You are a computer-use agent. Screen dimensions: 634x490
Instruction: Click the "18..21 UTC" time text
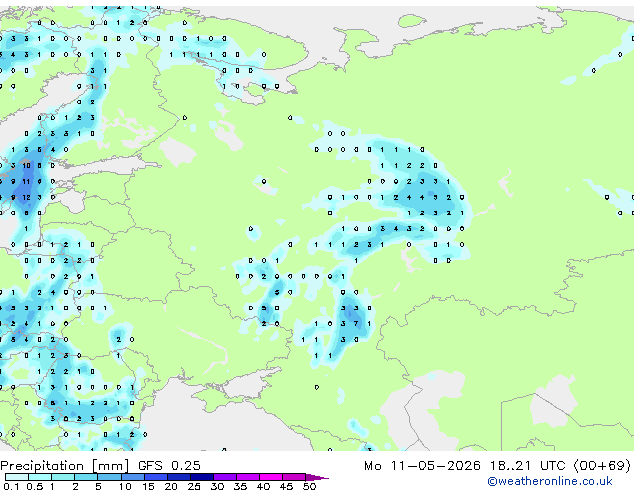click(x=527, y=466)
